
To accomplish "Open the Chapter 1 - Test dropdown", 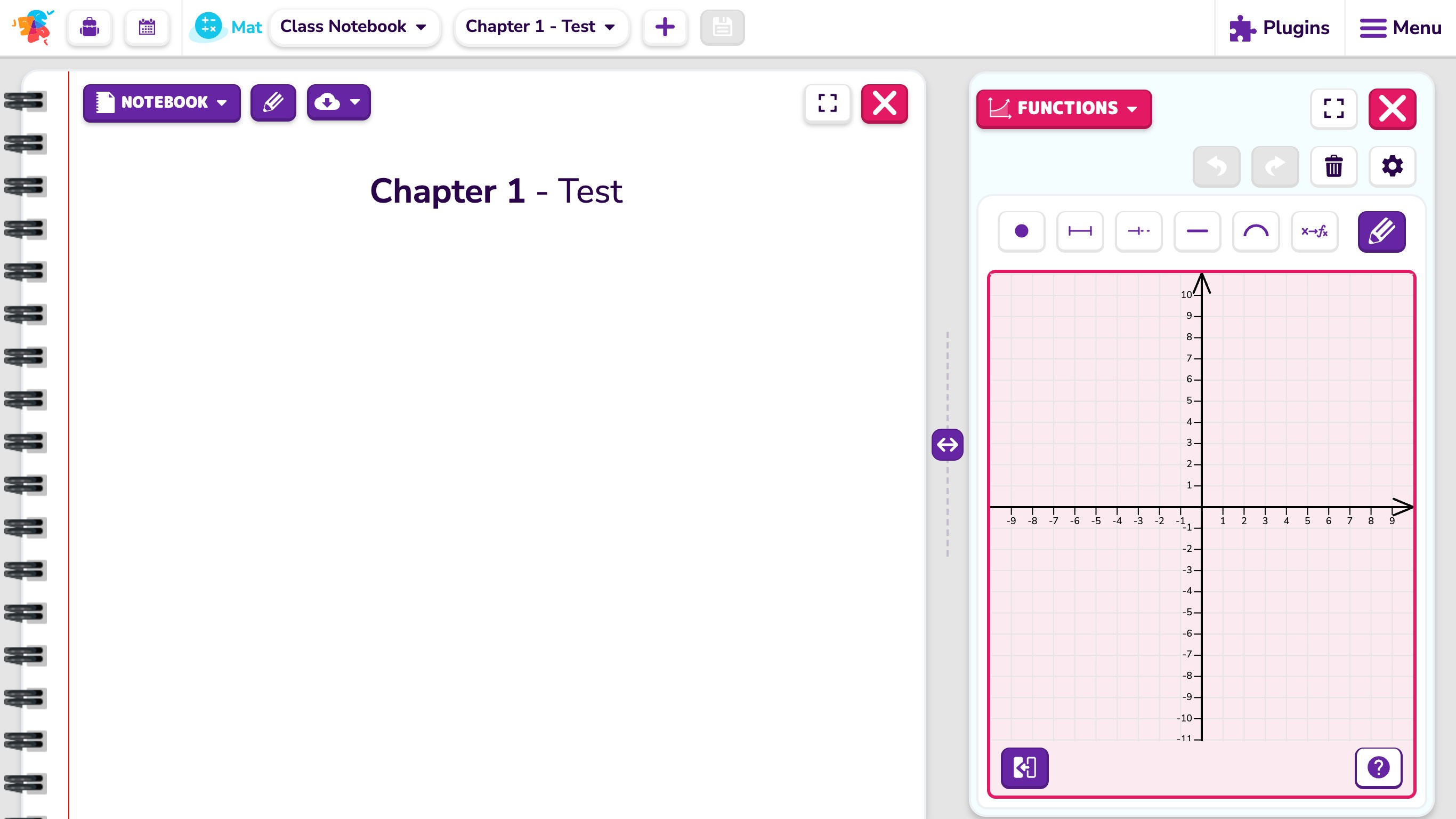I will point(540,27).
